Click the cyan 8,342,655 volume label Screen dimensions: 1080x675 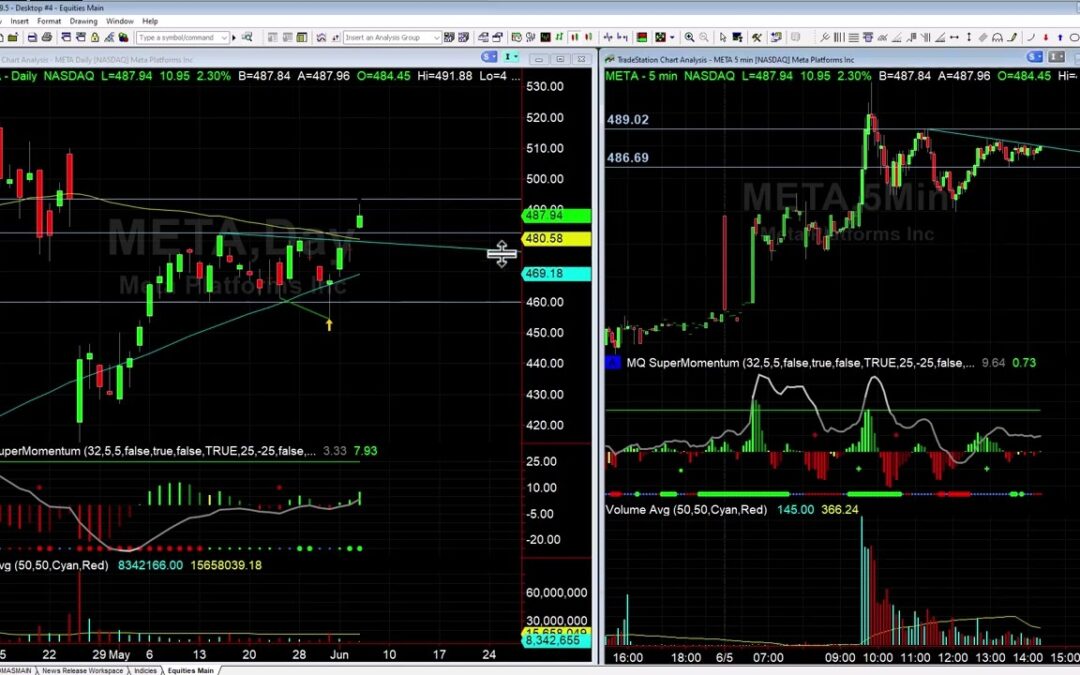pyautogui.click(x=557, y=641)
